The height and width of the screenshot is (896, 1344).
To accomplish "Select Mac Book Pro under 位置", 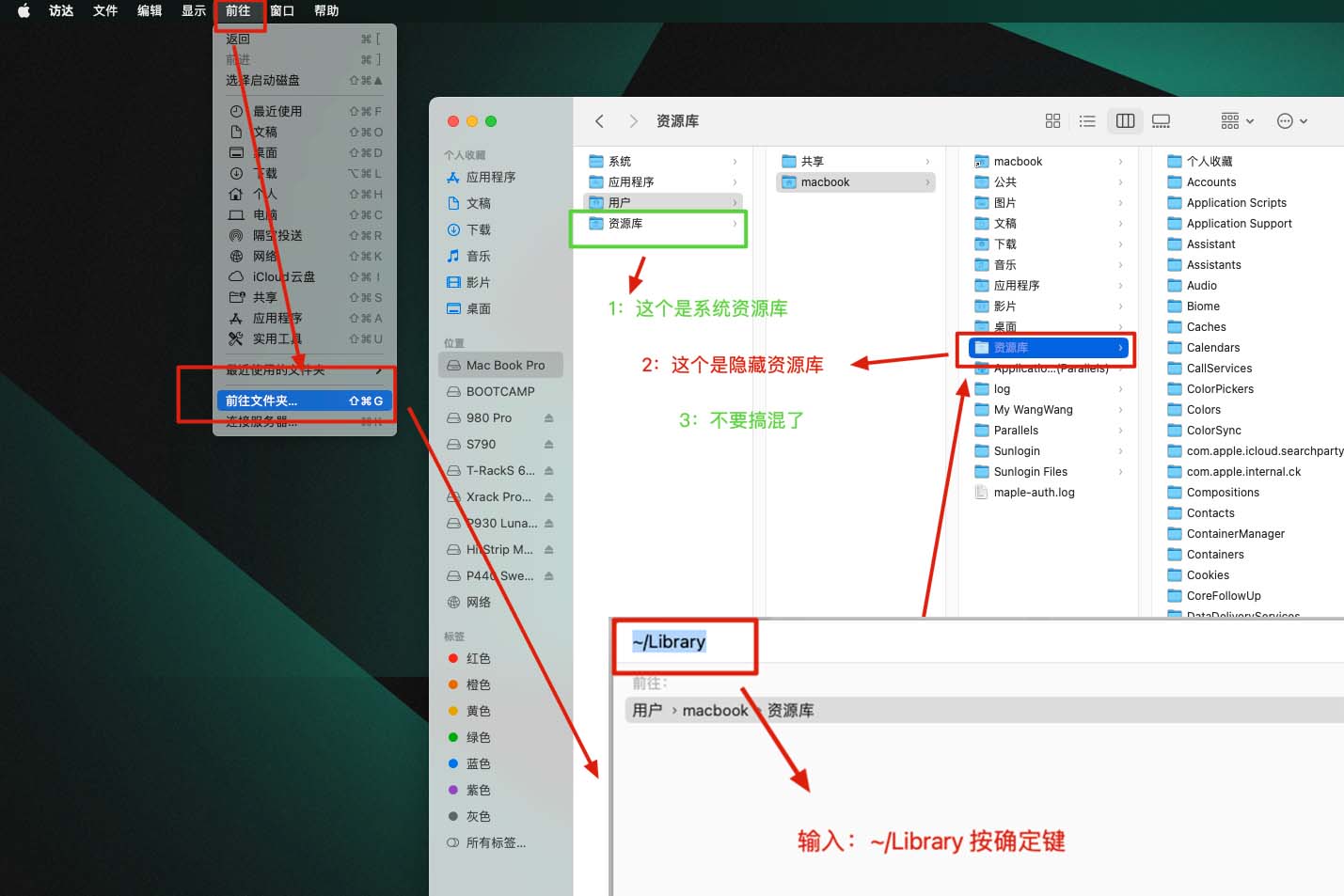I will pos(503,365).
